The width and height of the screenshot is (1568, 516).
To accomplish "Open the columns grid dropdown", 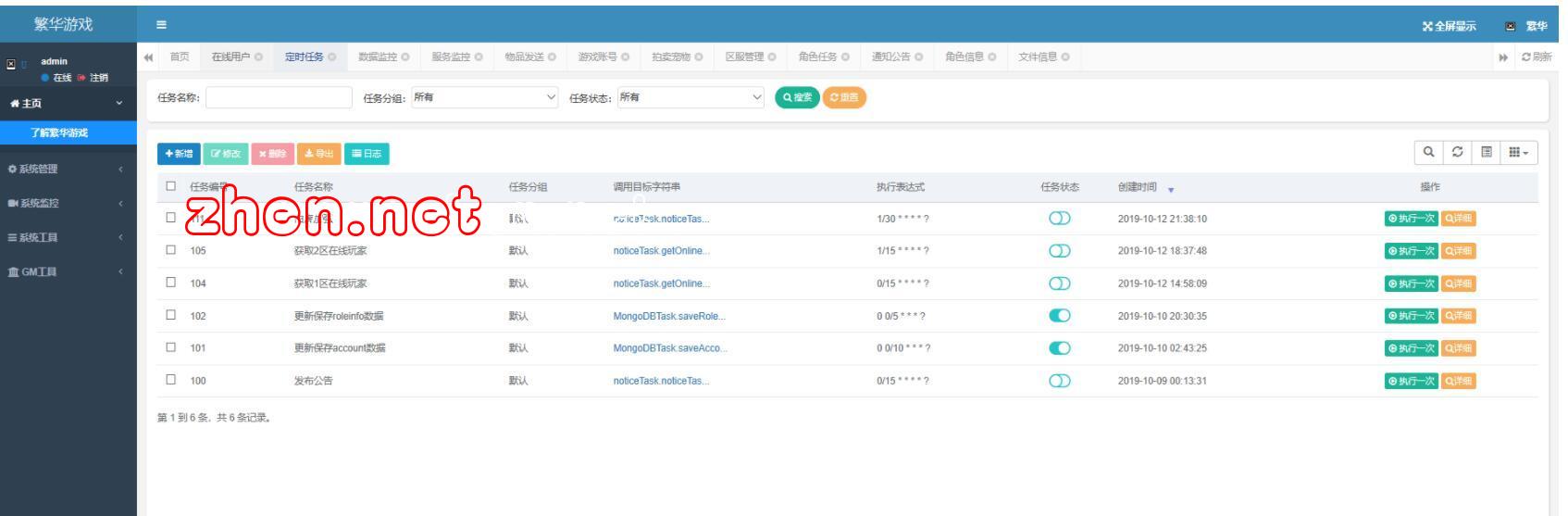I will click(1518, 153).
